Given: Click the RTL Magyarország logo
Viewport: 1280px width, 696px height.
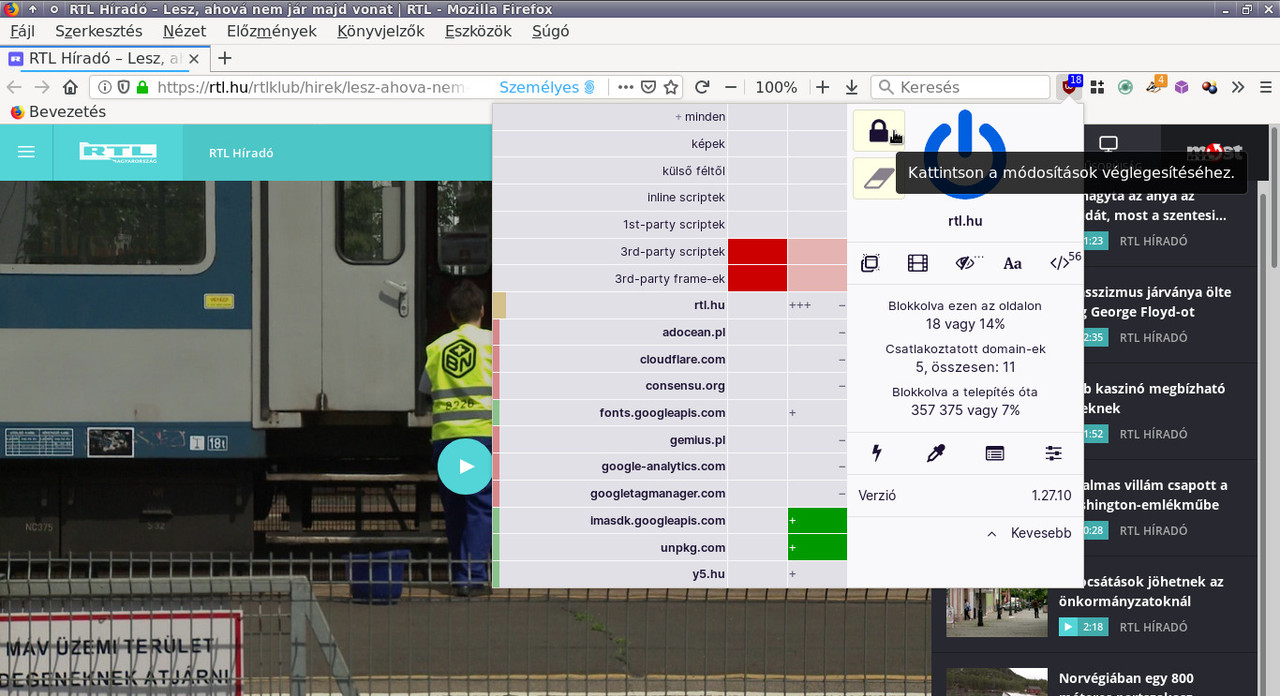Looking at the screenshot, I should tap(118, 152).
